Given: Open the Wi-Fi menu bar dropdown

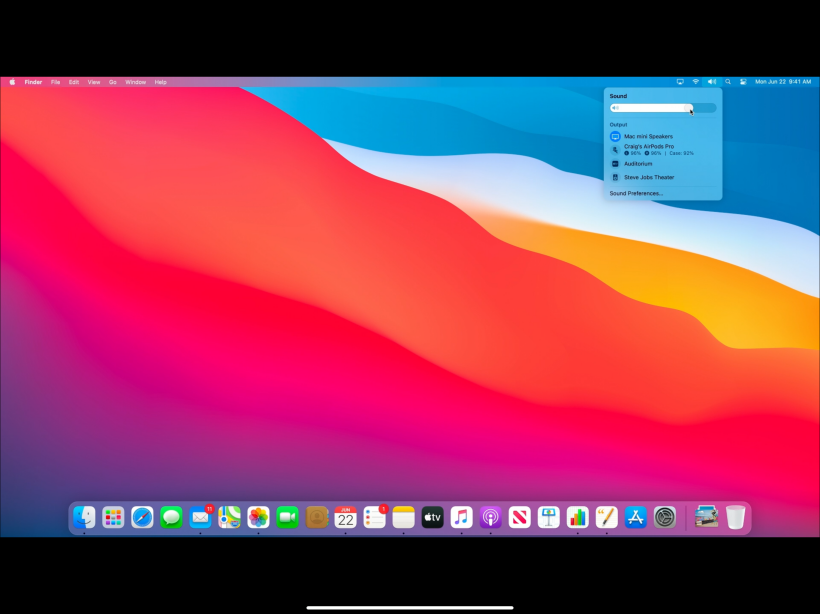Looking at the screenshot, I should 696,82.
